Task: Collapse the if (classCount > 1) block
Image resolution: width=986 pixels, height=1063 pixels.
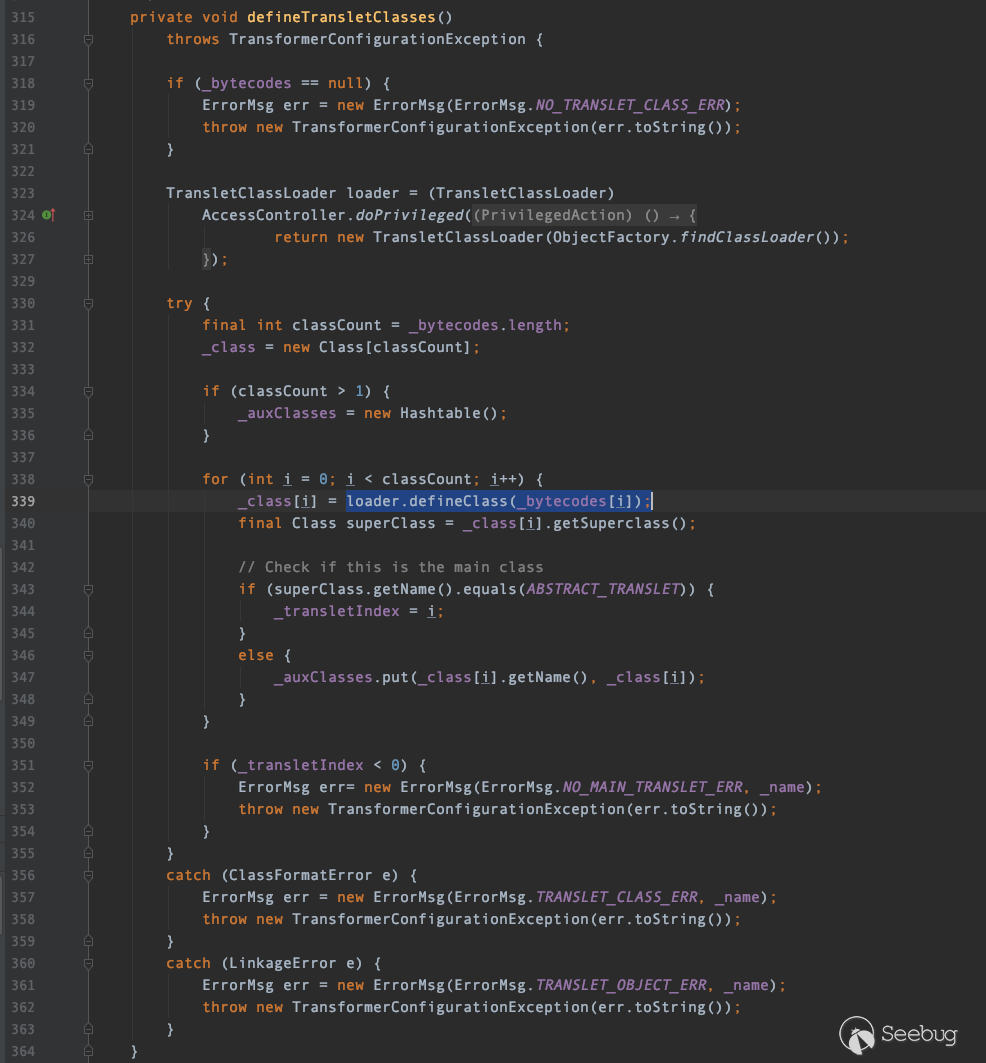Action: coord(88,391)
